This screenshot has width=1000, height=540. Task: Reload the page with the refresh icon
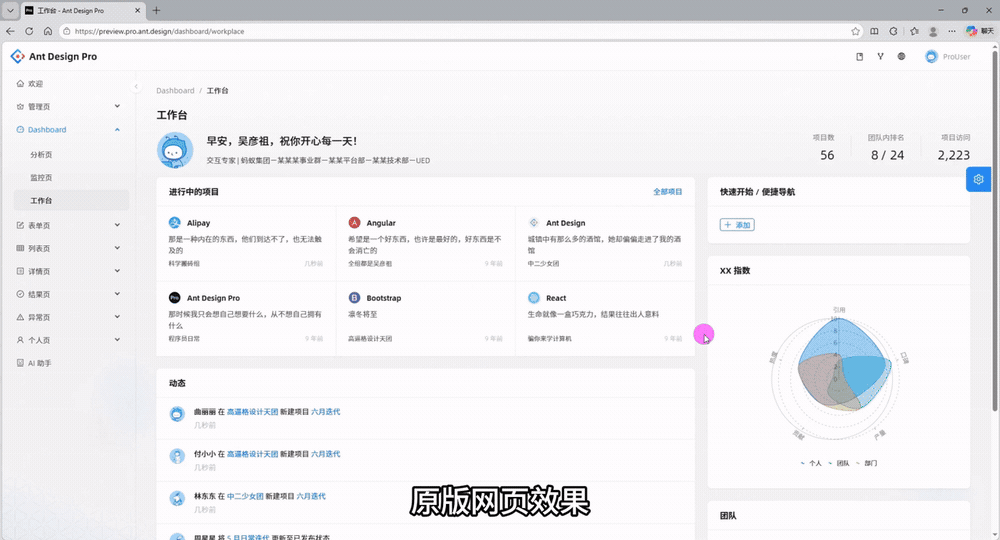[x=29, y=31]
